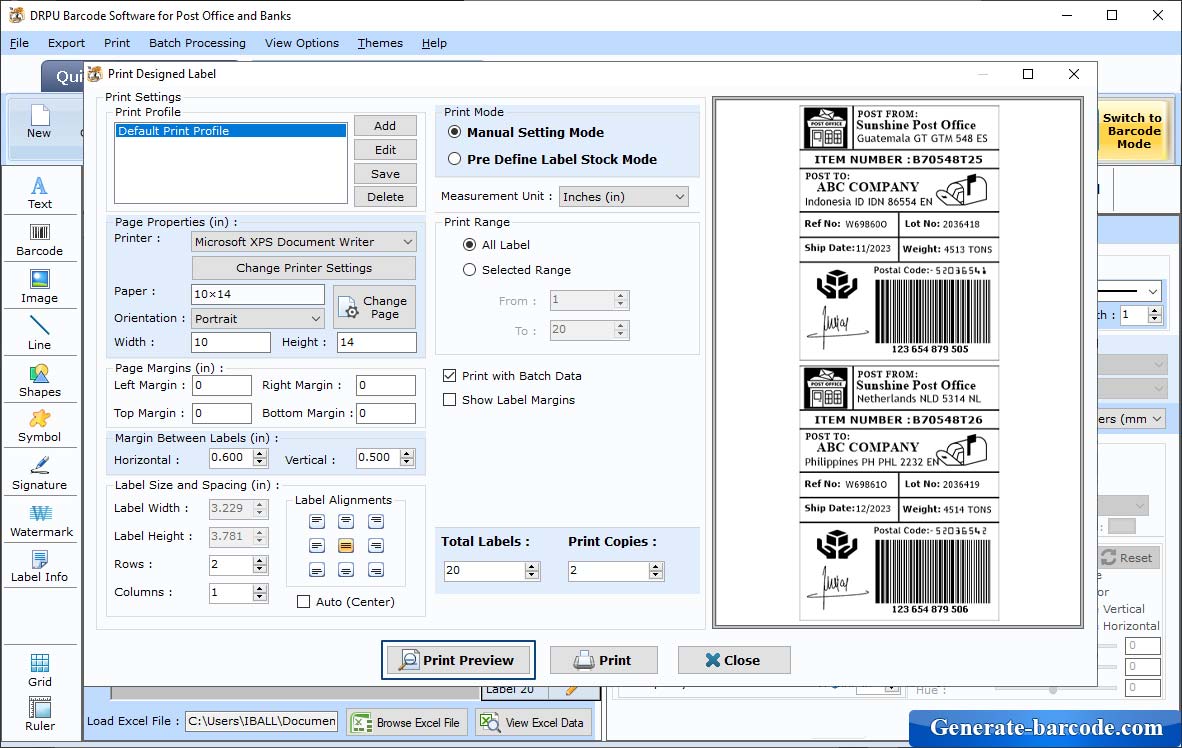Set label alignment to bottom left

pos(317,570)
